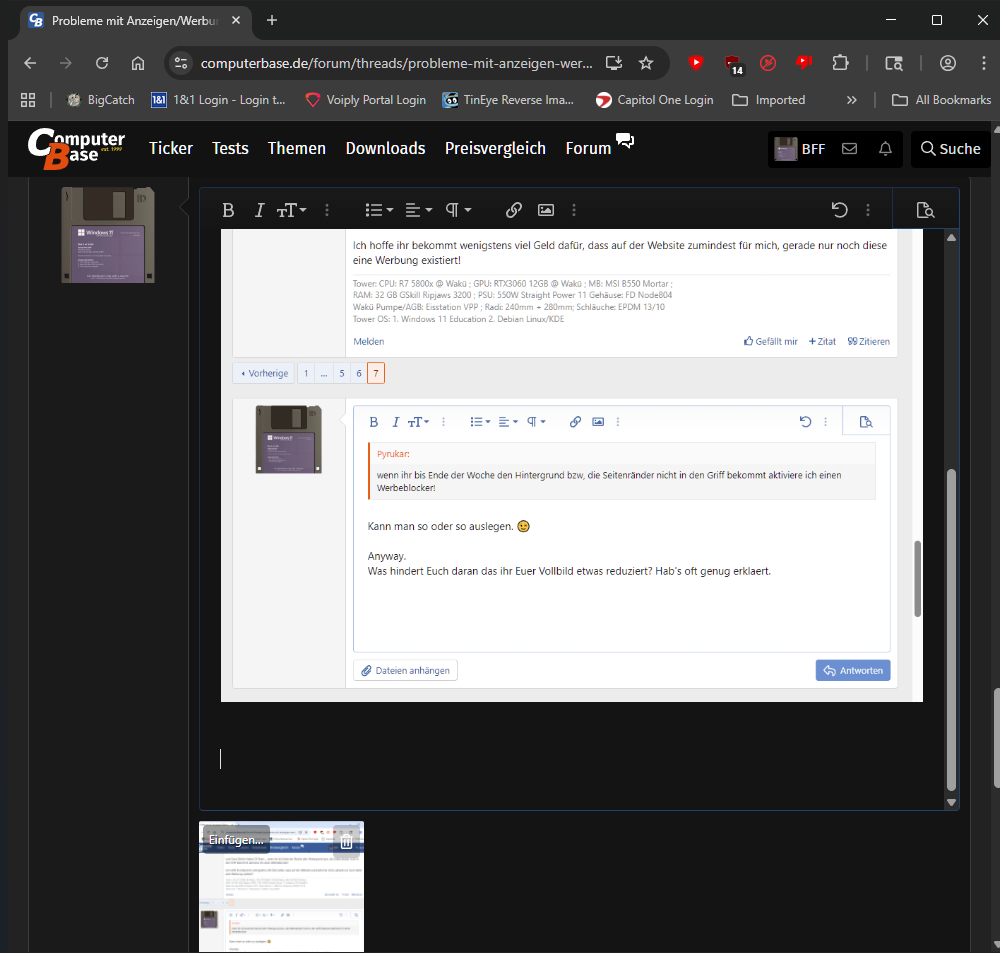This screenshot has height=953, width=1000.
Task: Open Preisvergleich menu item
Action: coord(496,148)
